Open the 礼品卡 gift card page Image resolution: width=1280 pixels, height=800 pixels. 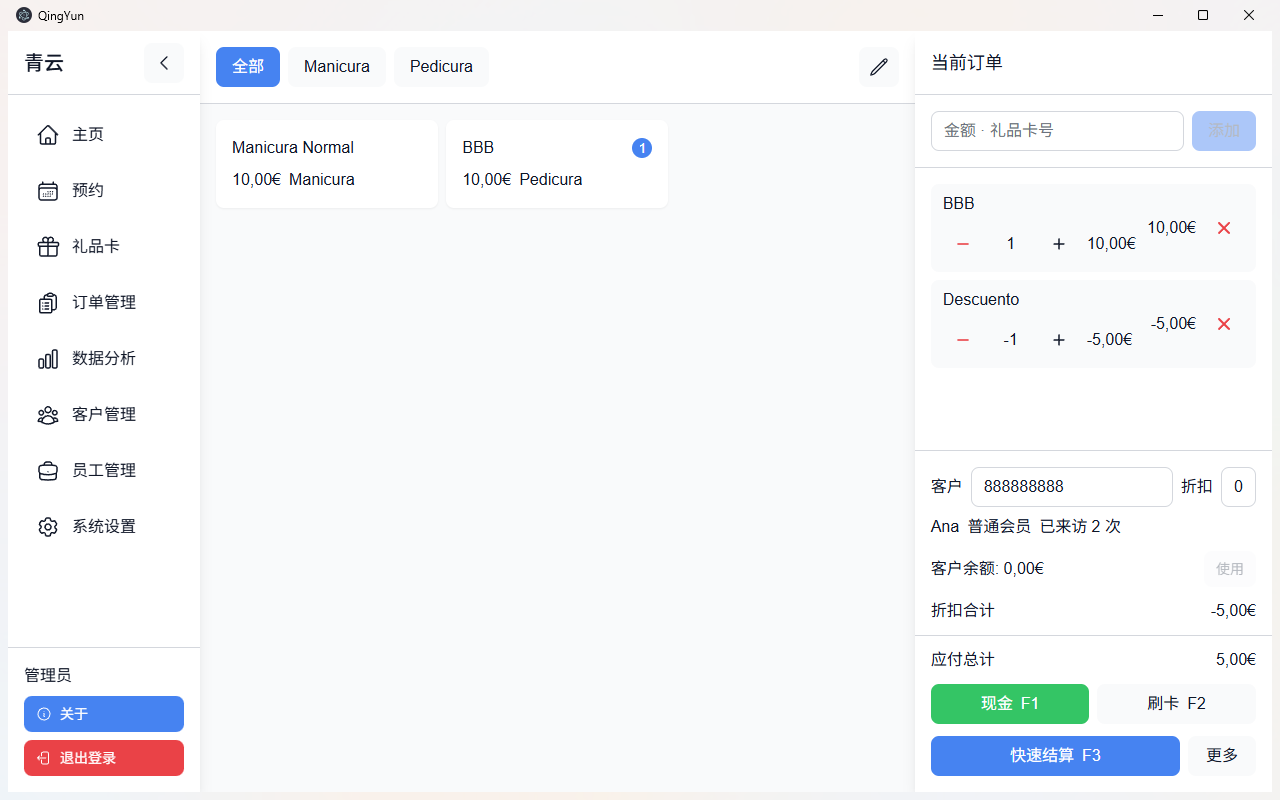[x=104, y=246]
